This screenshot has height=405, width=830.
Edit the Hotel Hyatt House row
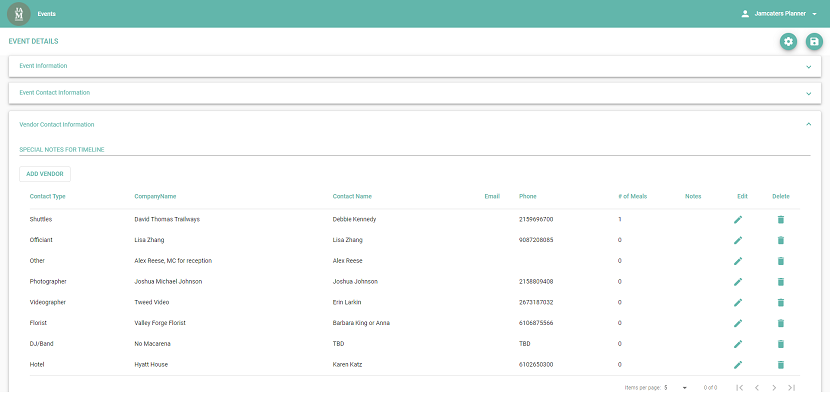[x=738, y=365]
